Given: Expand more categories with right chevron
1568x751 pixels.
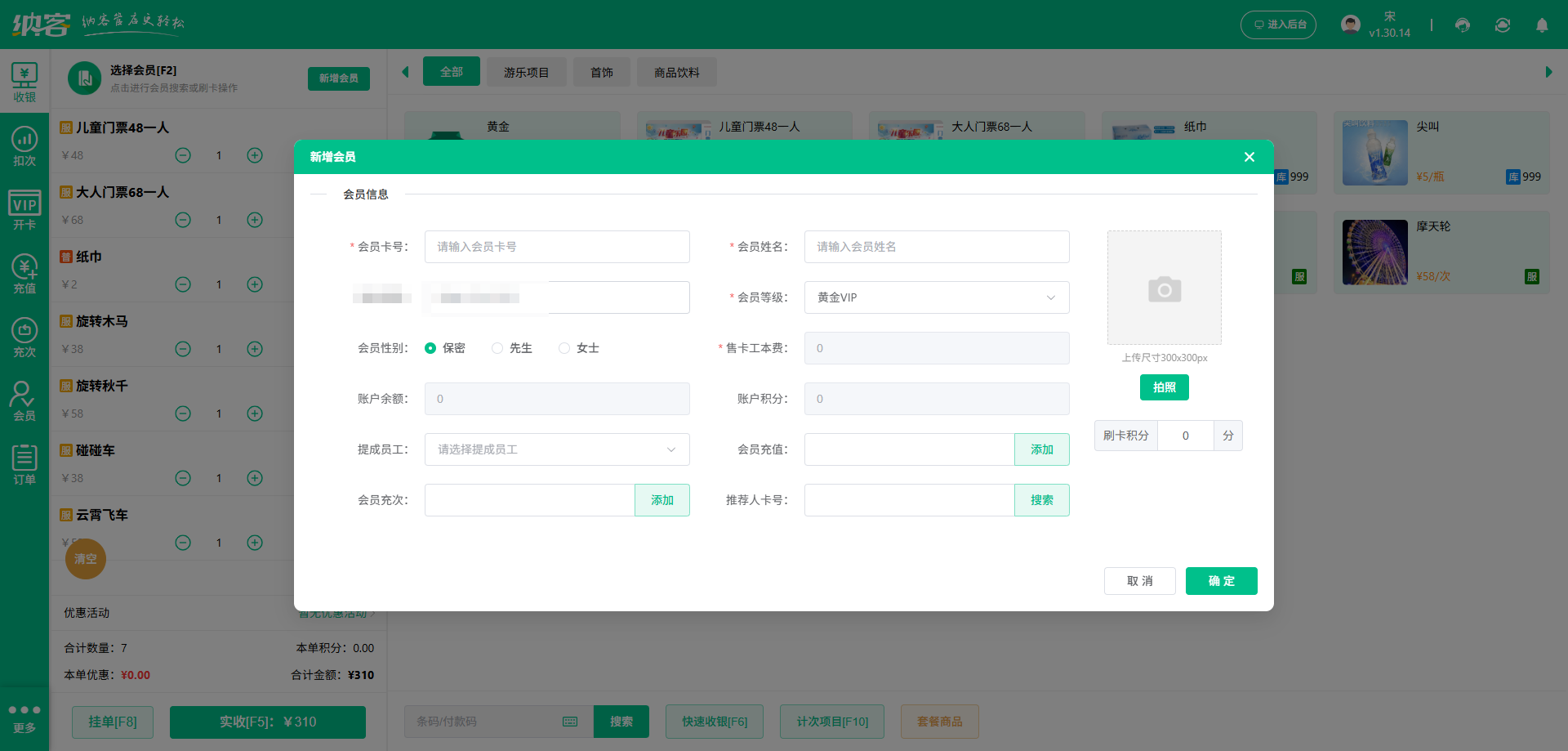Looking at the screenshot, I should tap(1548, 72).
